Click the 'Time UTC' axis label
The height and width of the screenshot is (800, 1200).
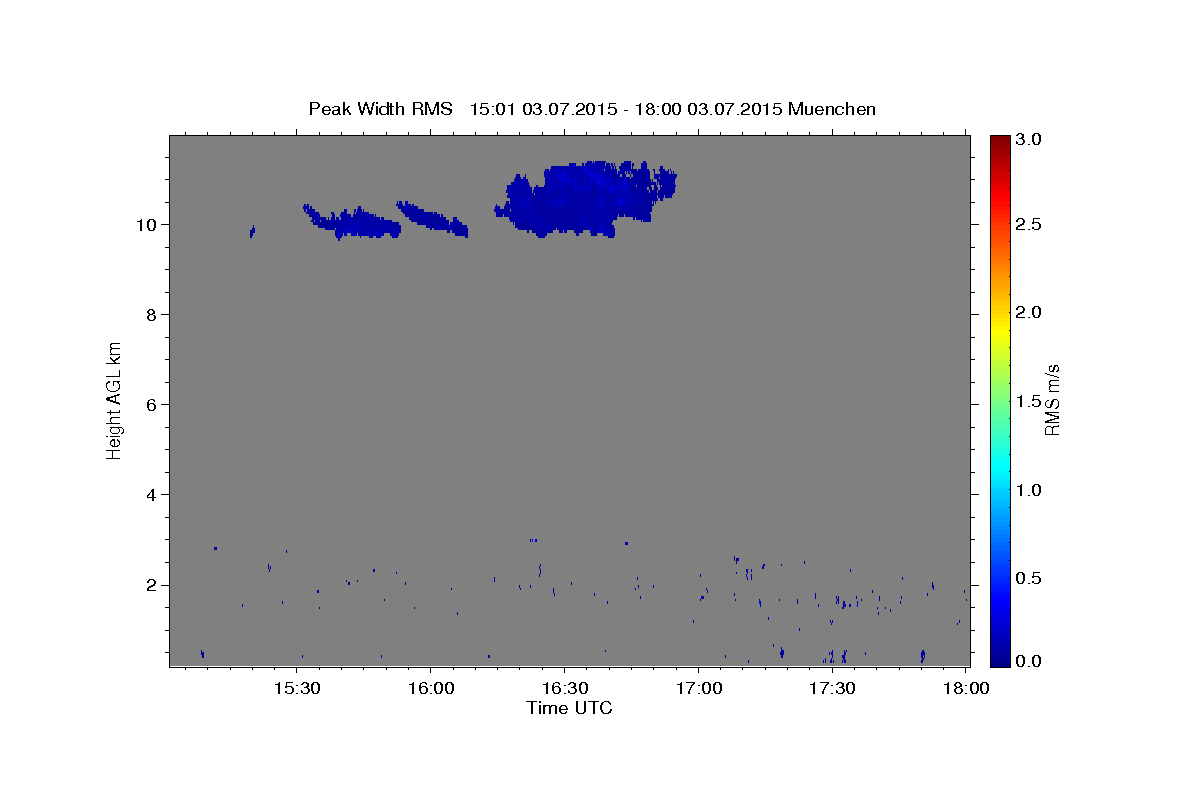(569, 708)
